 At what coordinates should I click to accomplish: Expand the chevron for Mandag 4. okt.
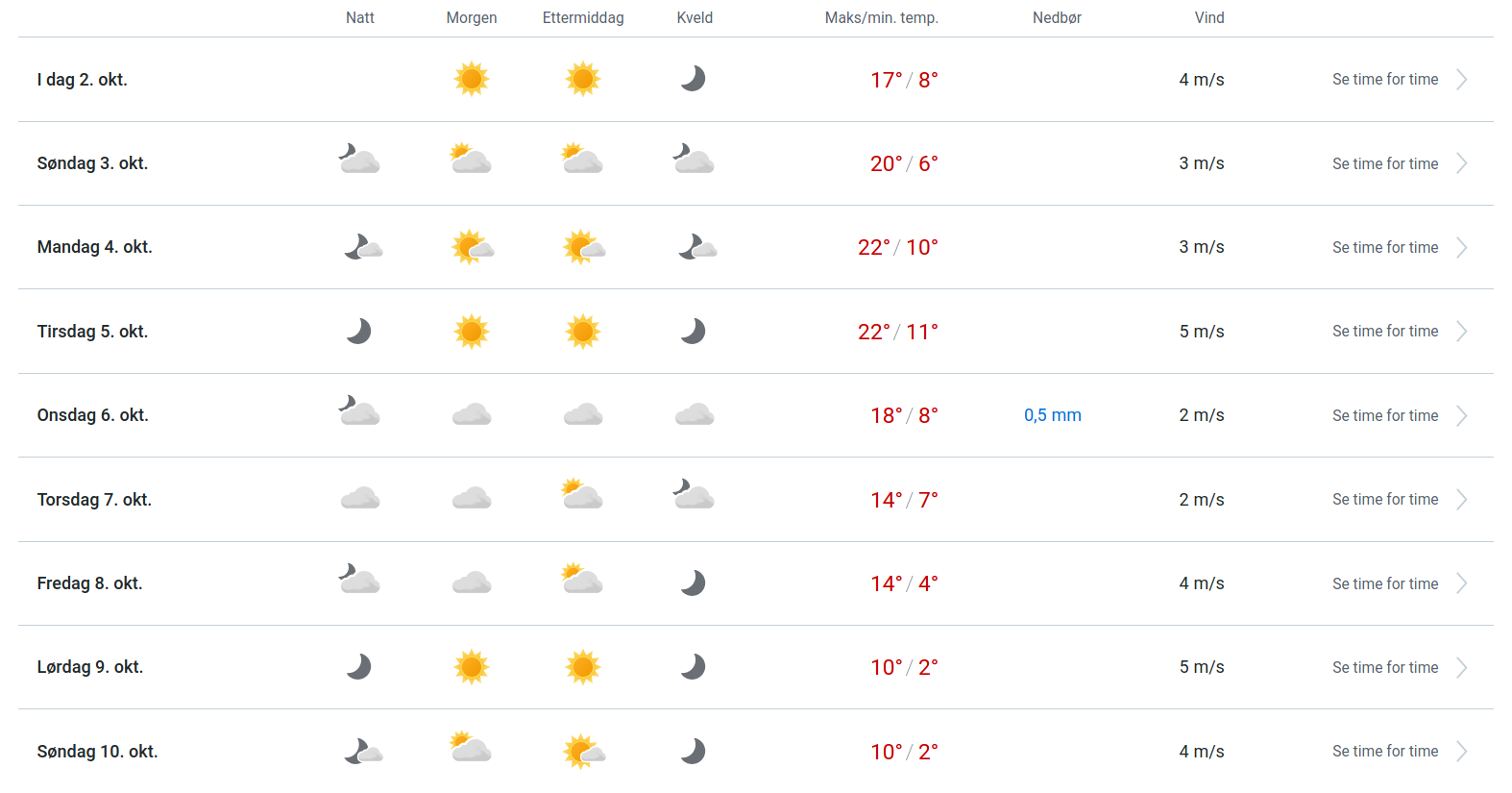coord(1461,248)
